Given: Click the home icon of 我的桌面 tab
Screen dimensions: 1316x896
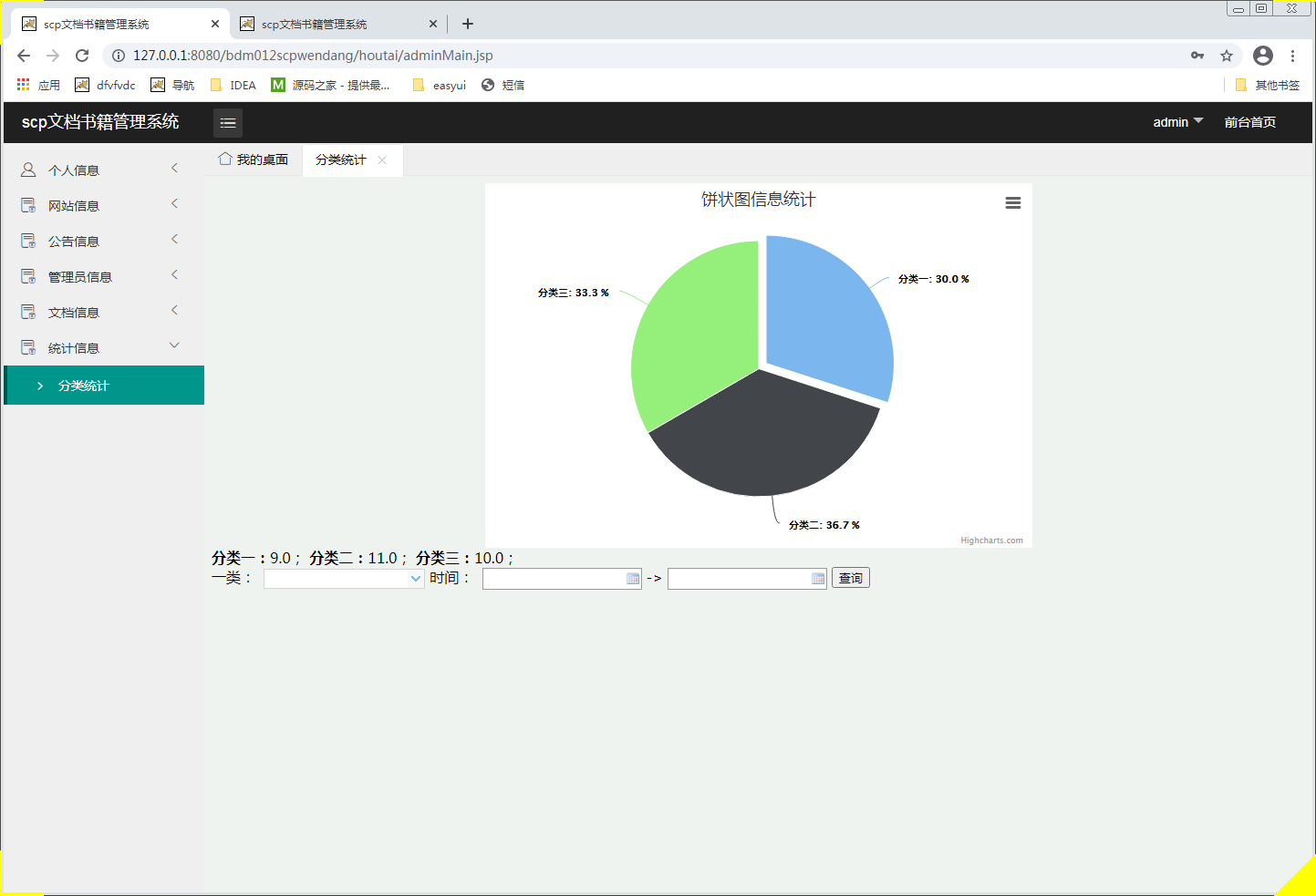Looking at the screenshot, I should (224, 159).
